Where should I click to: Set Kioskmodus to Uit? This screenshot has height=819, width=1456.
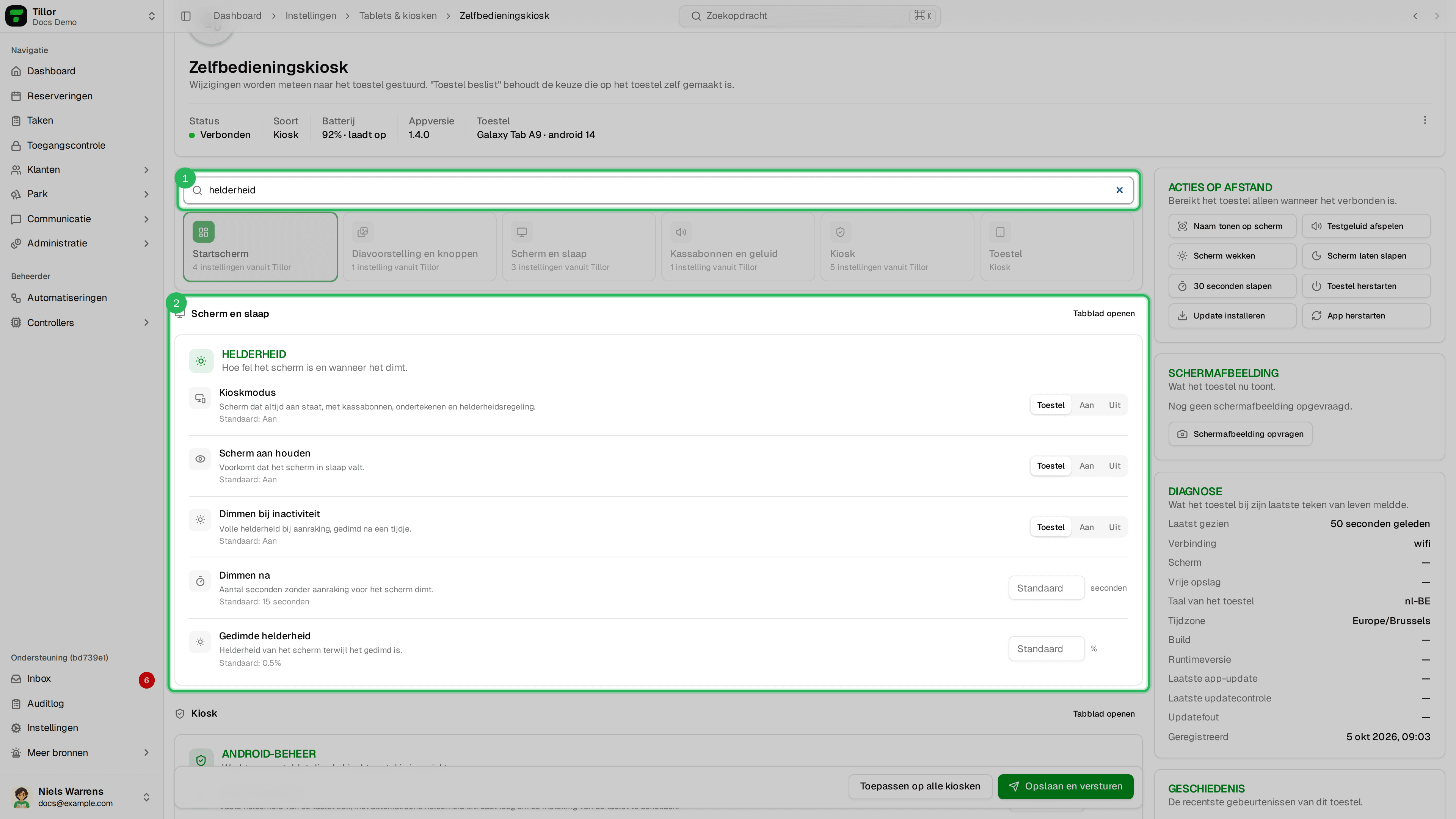[x=1114, y=405]
